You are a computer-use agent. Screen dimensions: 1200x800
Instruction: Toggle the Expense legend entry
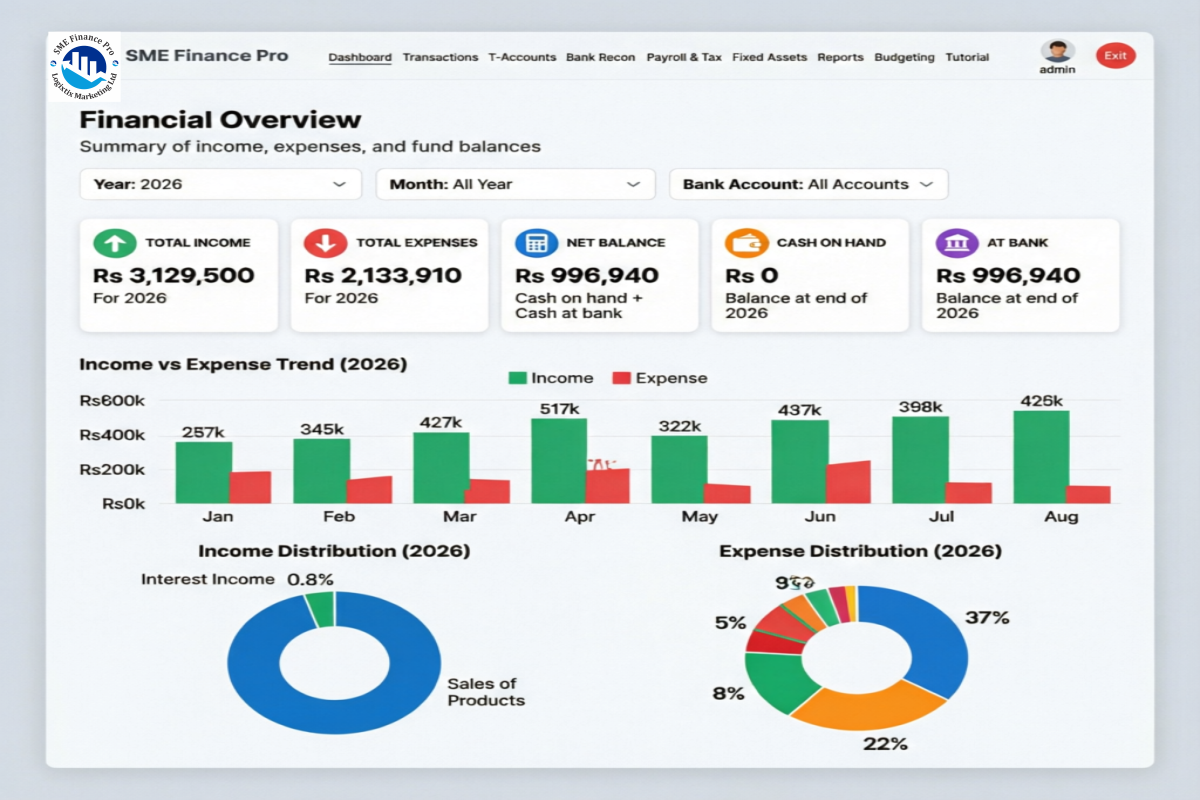pyautogui.click(x=659, y=378)
